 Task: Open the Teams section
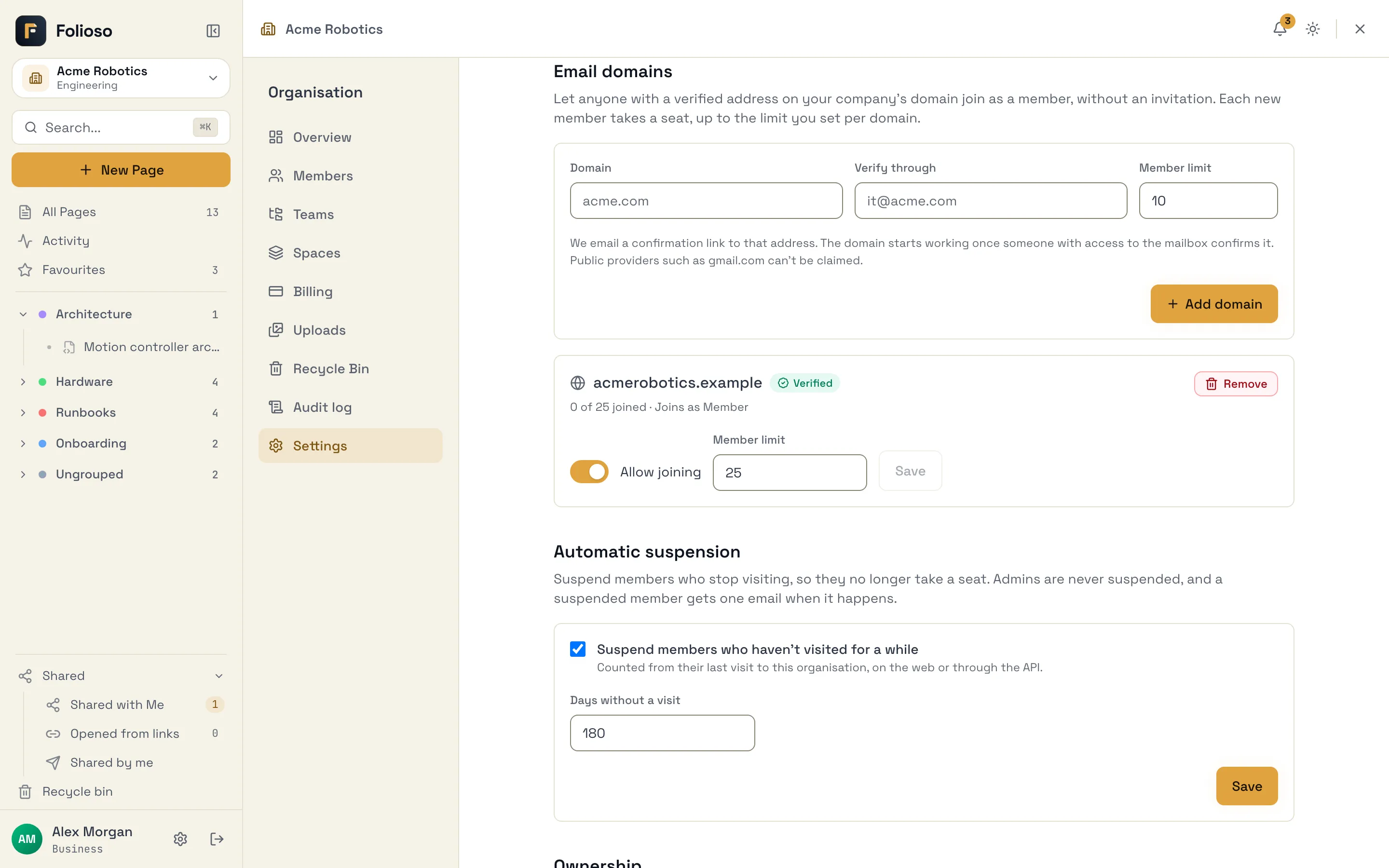[350, 214]
